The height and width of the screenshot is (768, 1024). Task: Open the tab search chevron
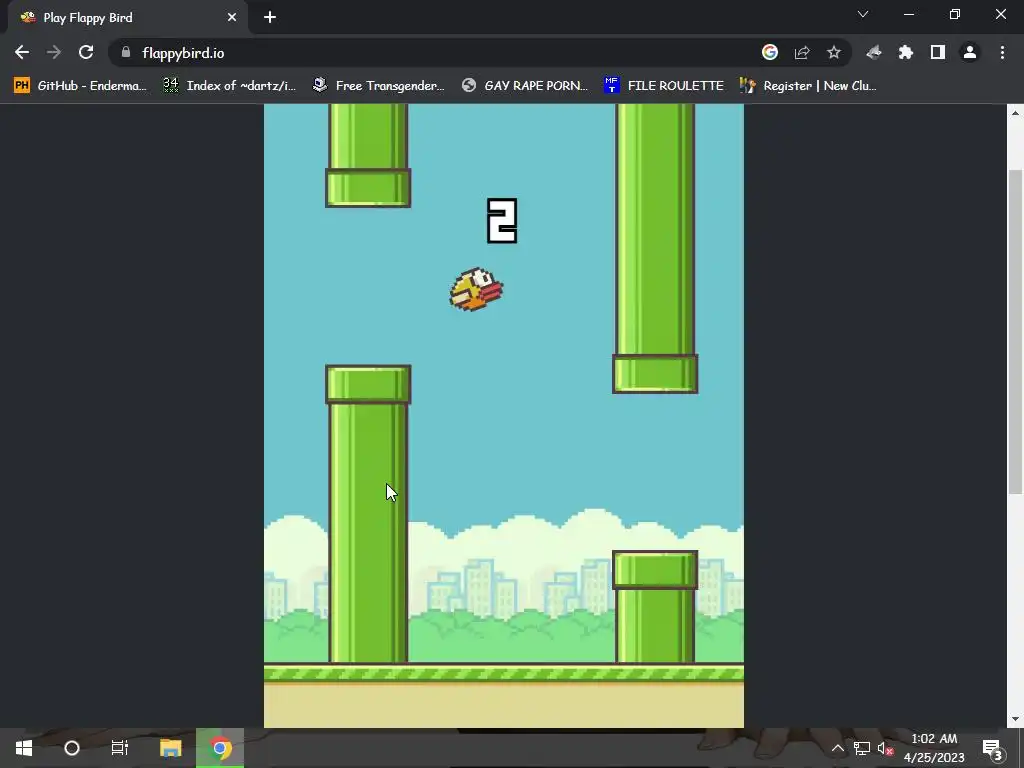coord(863,14)
